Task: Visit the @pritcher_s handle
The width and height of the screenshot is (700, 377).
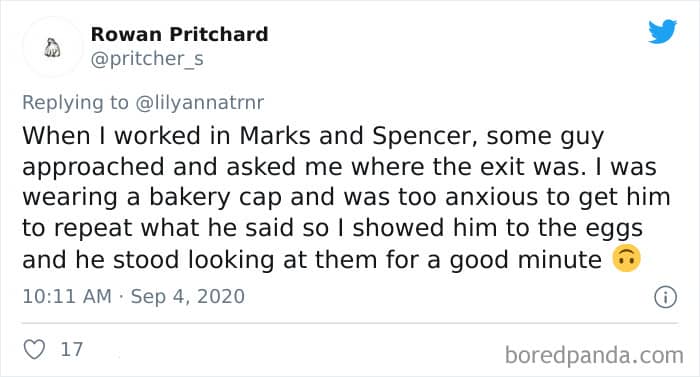Action: pos(147,59)
